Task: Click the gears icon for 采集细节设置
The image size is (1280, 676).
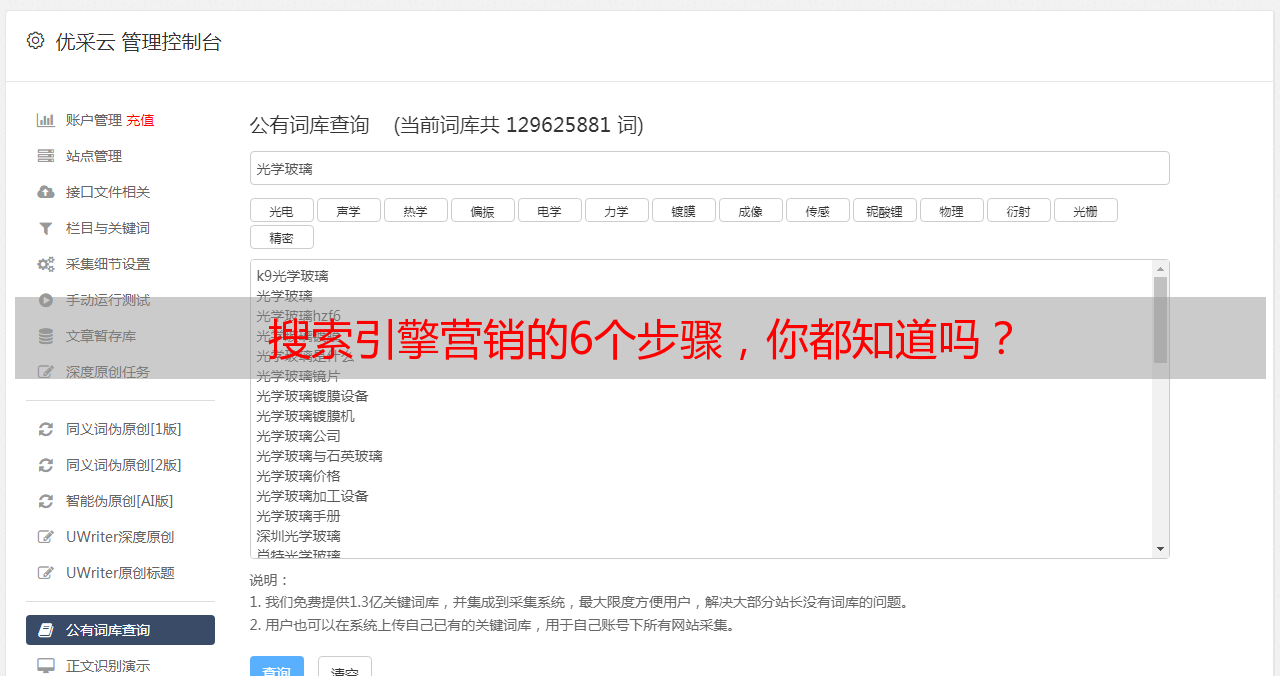Action: coord(46,264)
